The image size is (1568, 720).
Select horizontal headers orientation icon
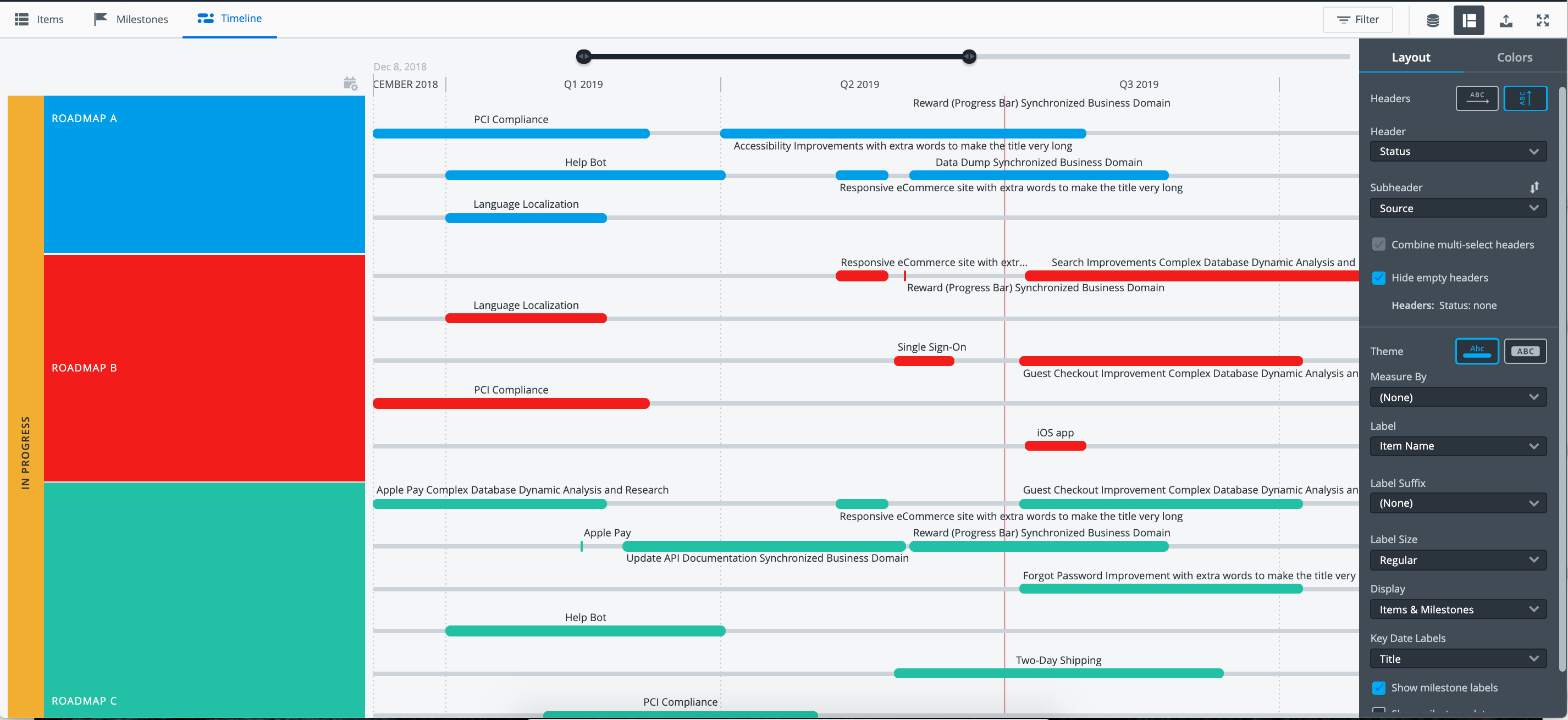[x=1477, y=98]
